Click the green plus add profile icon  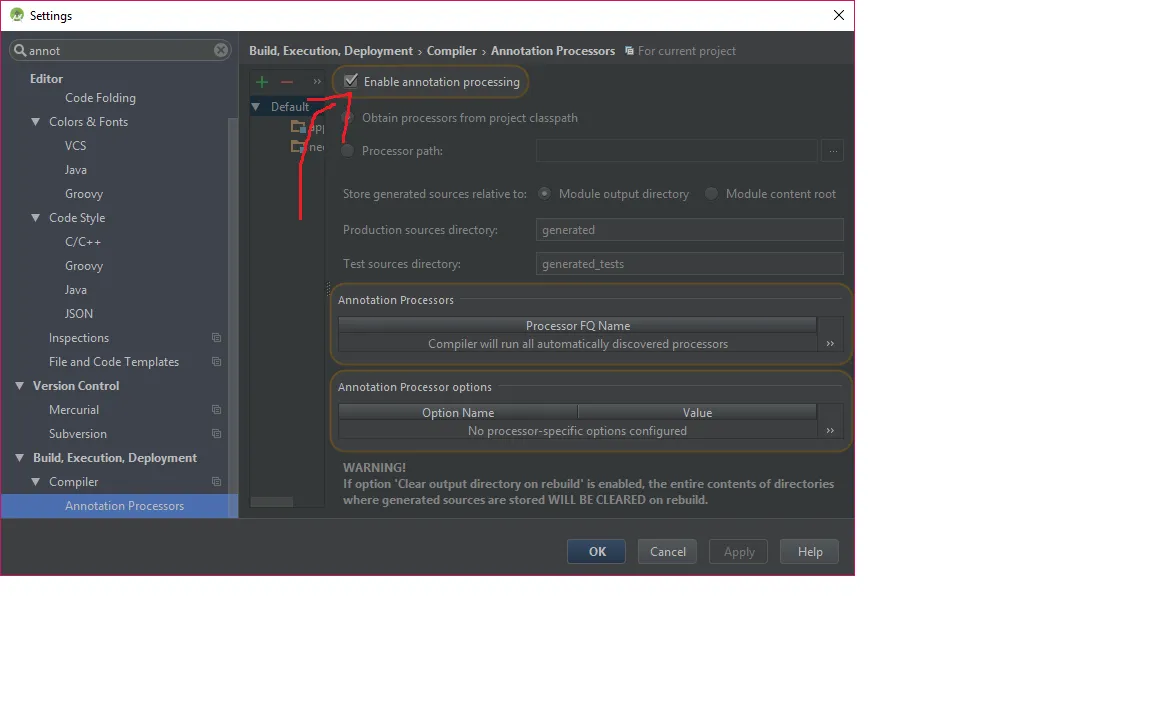(262, 82)
